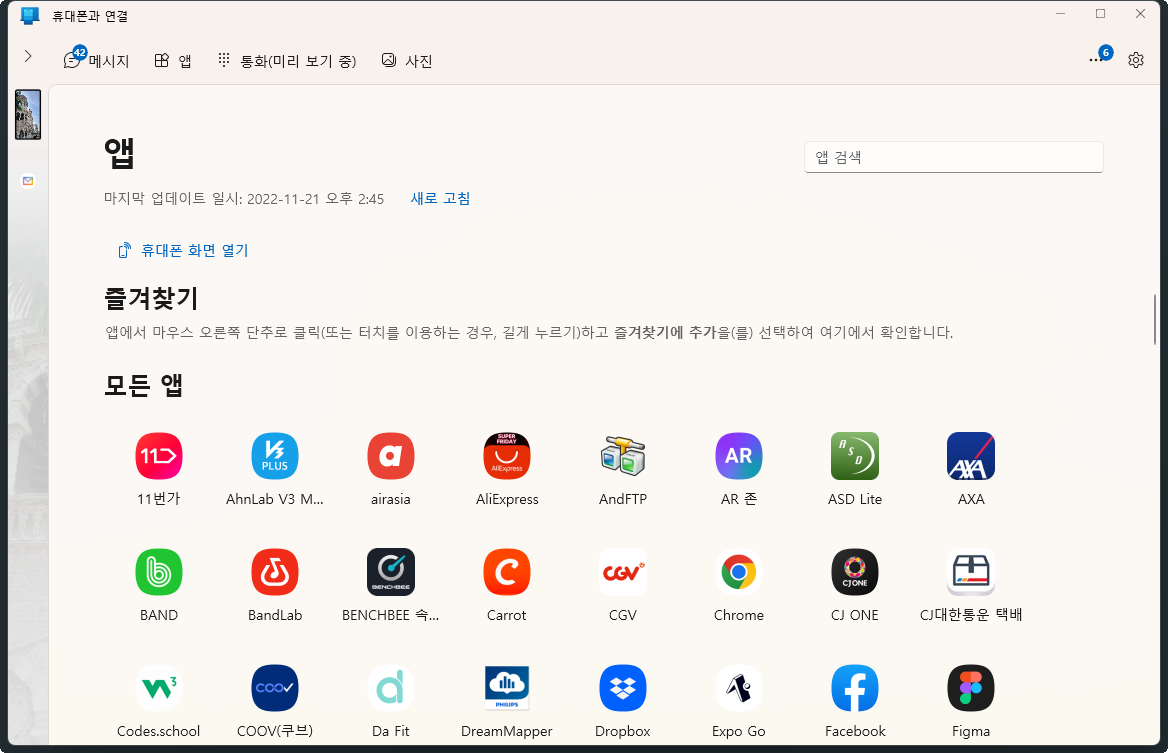Open the BAND app icon

(x=159, y=572)
